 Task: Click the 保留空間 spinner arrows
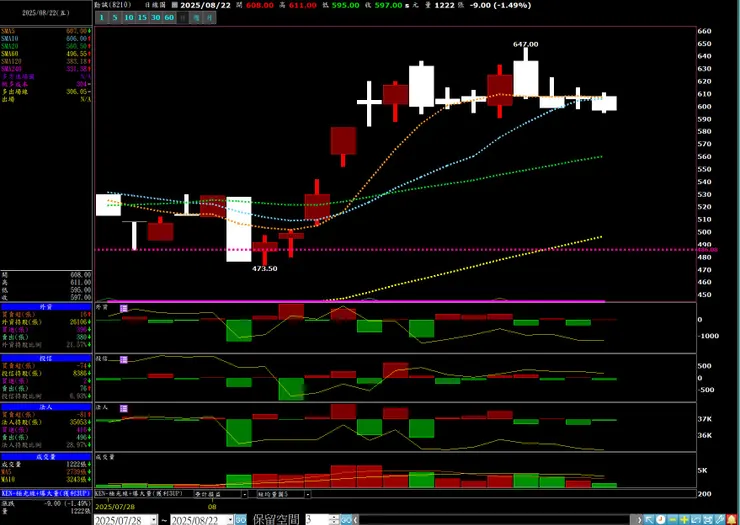[x=335, y=520]
